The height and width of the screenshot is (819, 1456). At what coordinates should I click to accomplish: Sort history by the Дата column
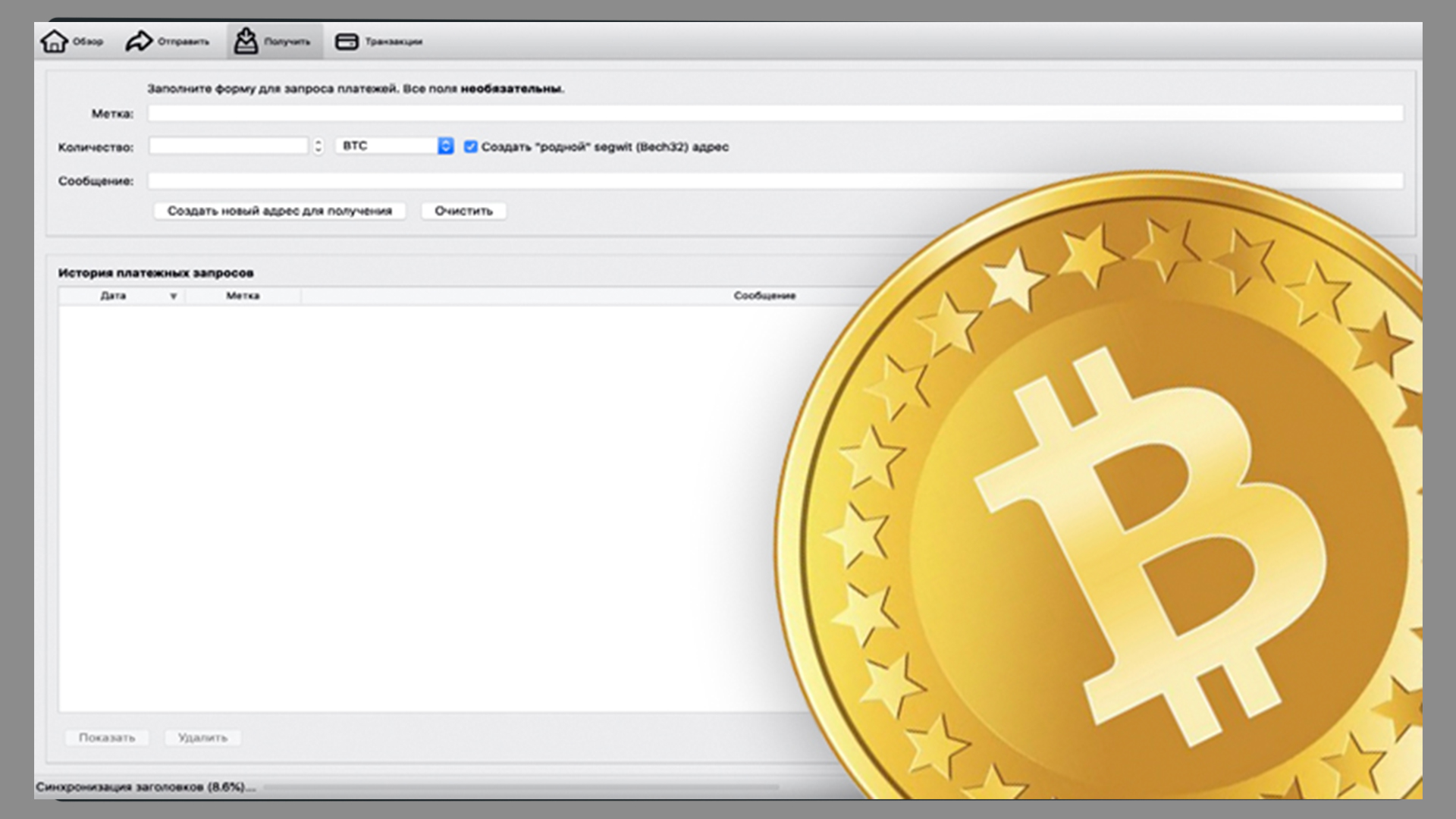pos(121,296)
